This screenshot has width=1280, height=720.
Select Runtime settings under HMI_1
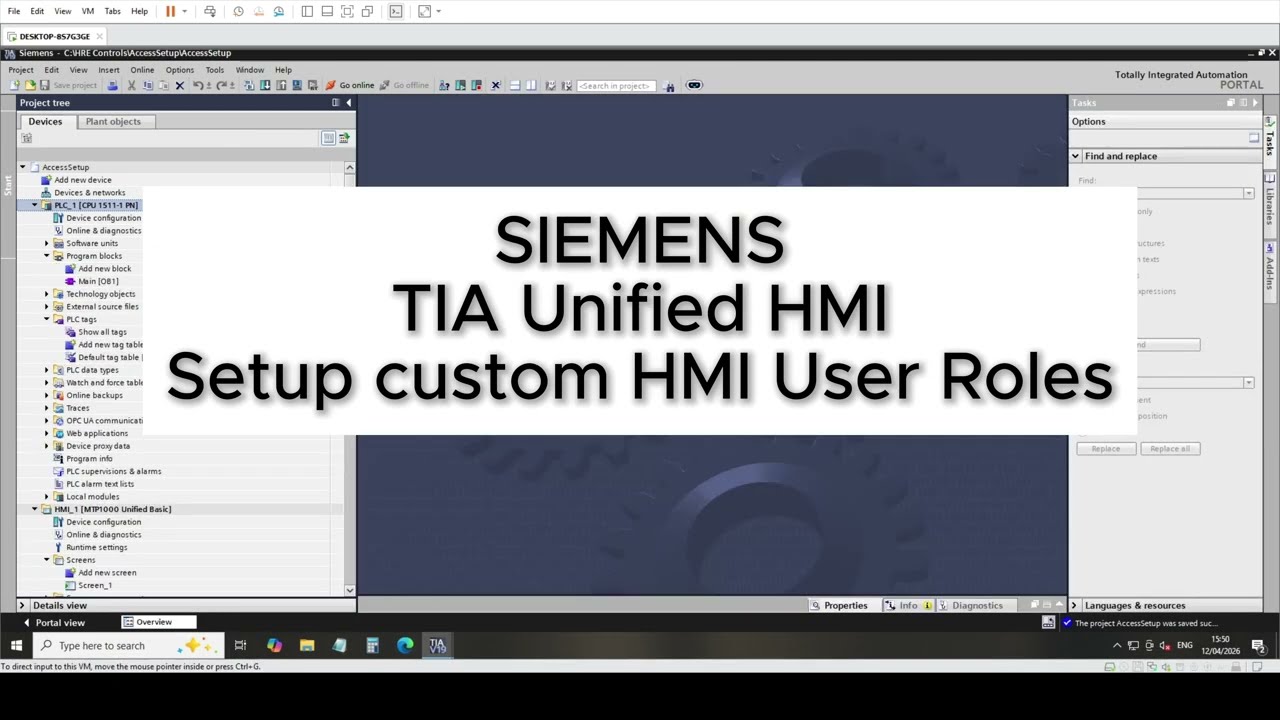[x=96, y=547]
